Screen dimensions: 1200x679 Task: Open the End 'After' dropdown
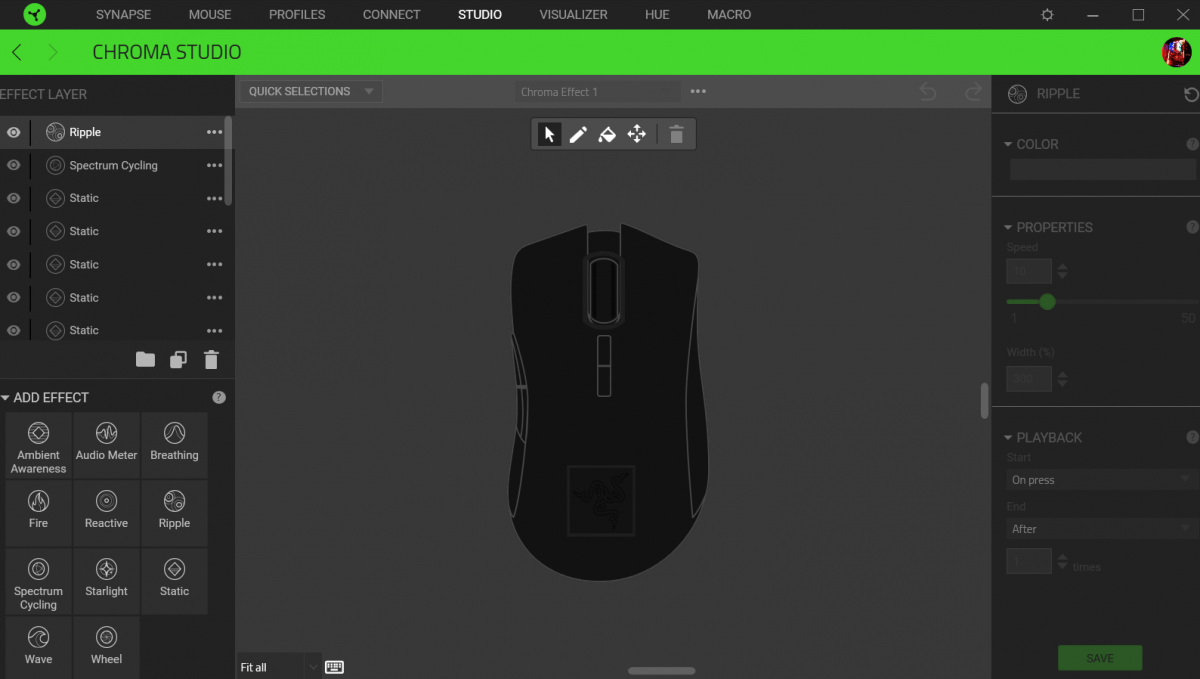1102,529
